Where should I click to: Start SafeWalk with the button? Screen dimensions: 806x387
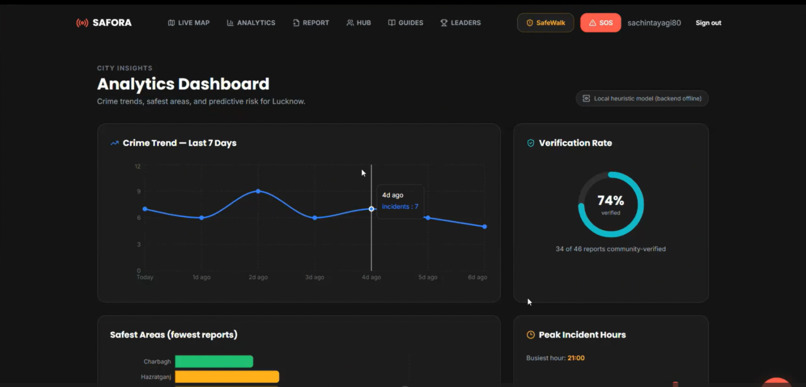click(x=545, y=23)
